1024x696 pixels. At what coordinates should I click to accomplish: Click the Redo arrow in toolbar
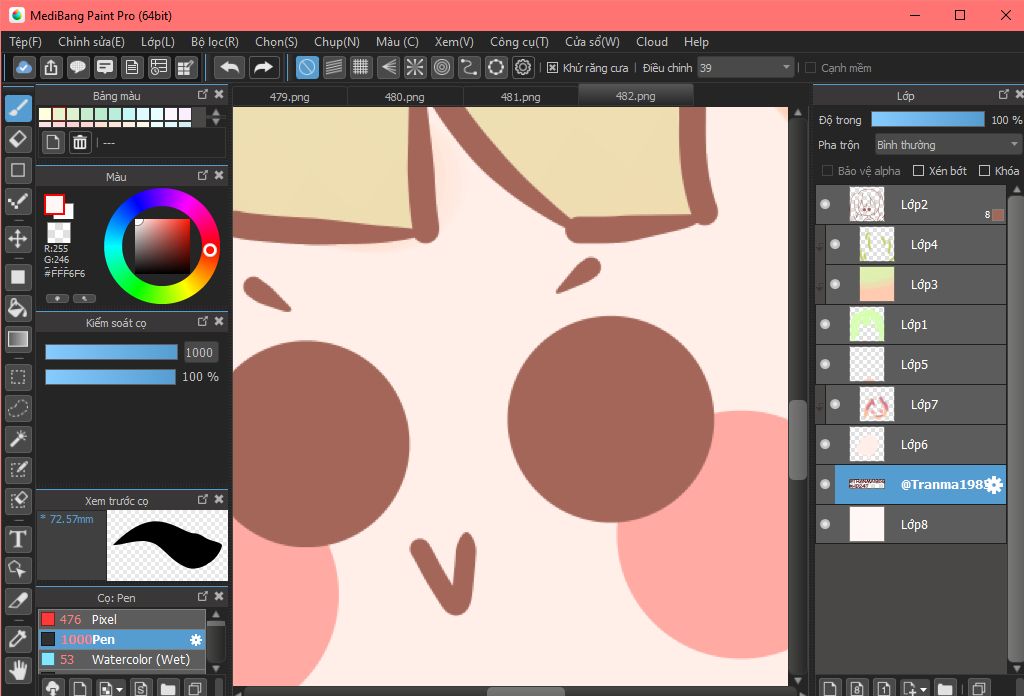click(263, 67)
